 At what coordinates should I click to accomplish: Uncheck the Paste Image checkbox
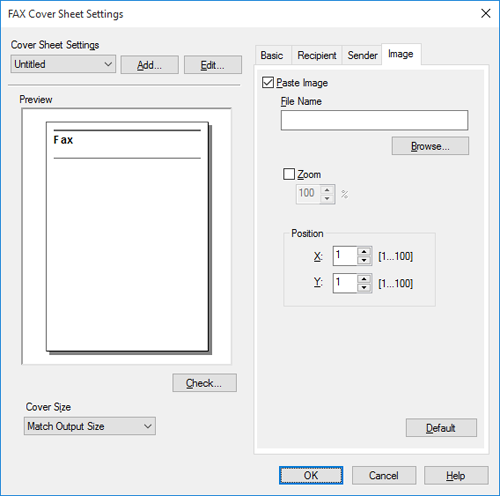[268, 82]
